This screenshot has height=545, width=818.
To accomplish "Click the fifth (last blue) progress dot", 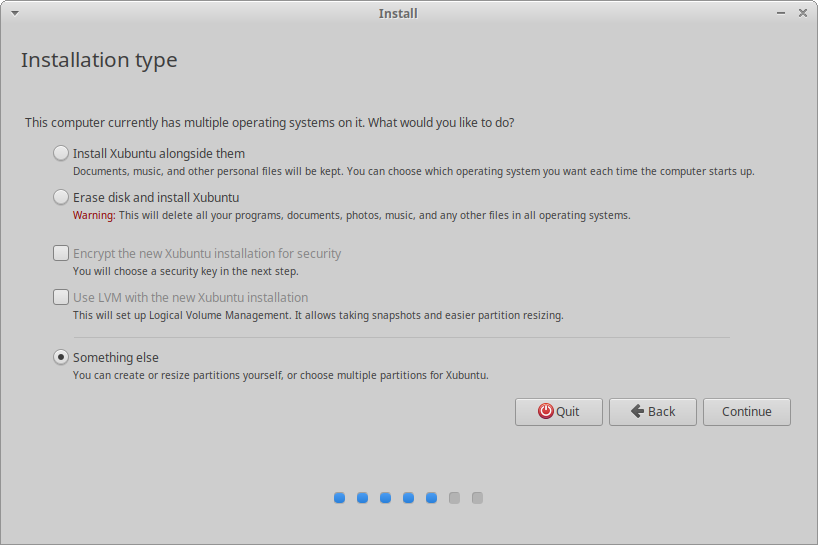I will pyautogui.click(x=431, y=497).
